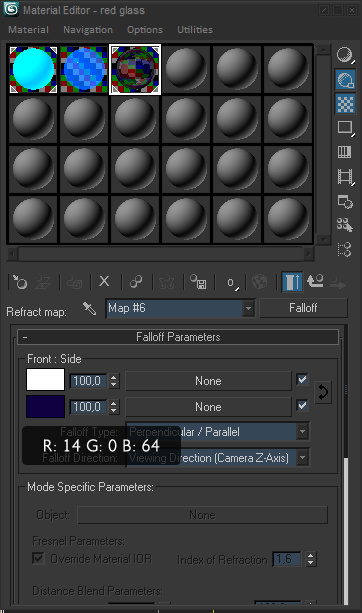Open the Falloff Type dropdown
The width and height of the screenshot is (362, 613).
pyautogui.click(x=302, y=432)
